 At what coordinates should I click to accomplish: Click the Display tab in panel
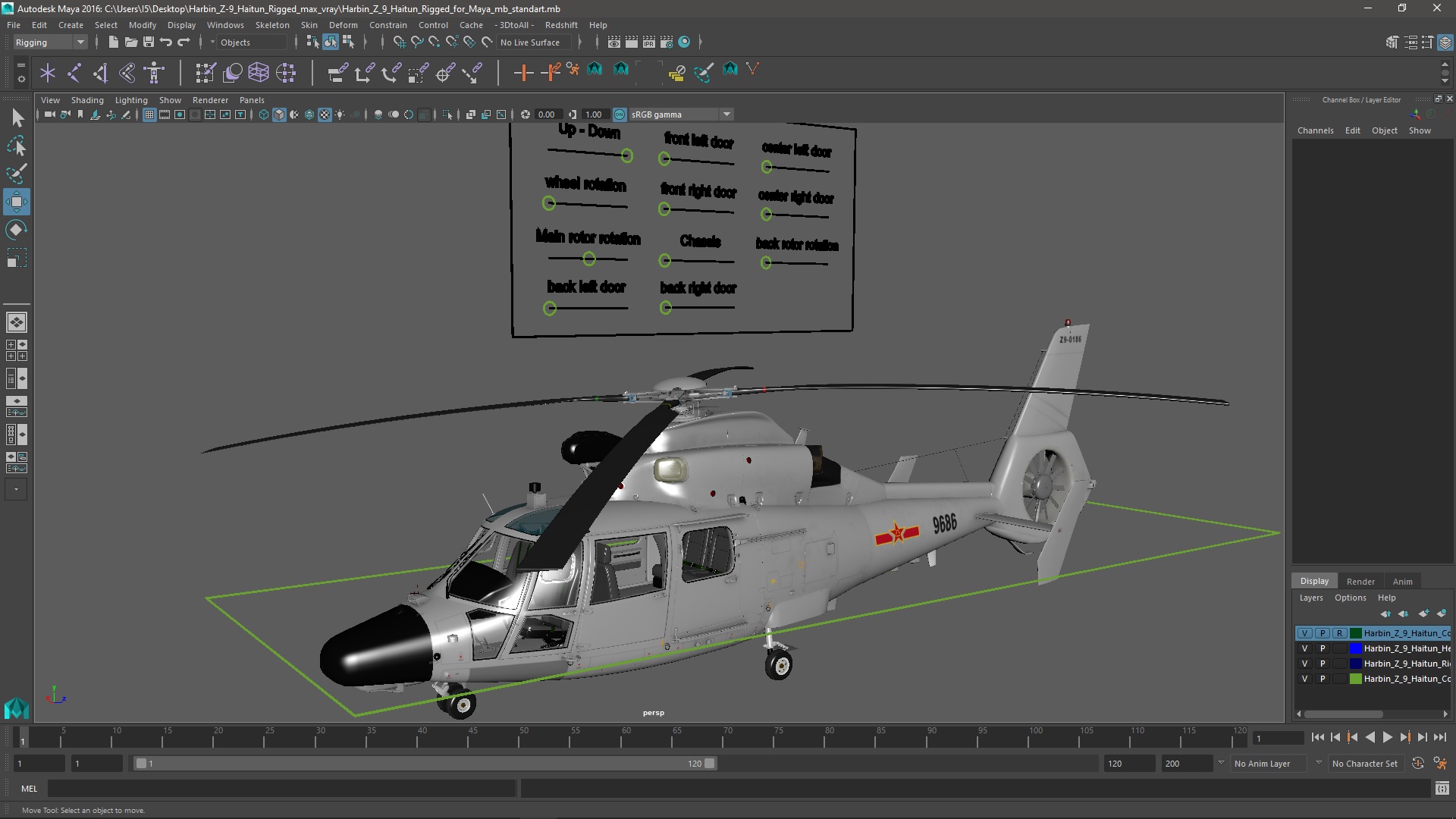pos(1314,580)
